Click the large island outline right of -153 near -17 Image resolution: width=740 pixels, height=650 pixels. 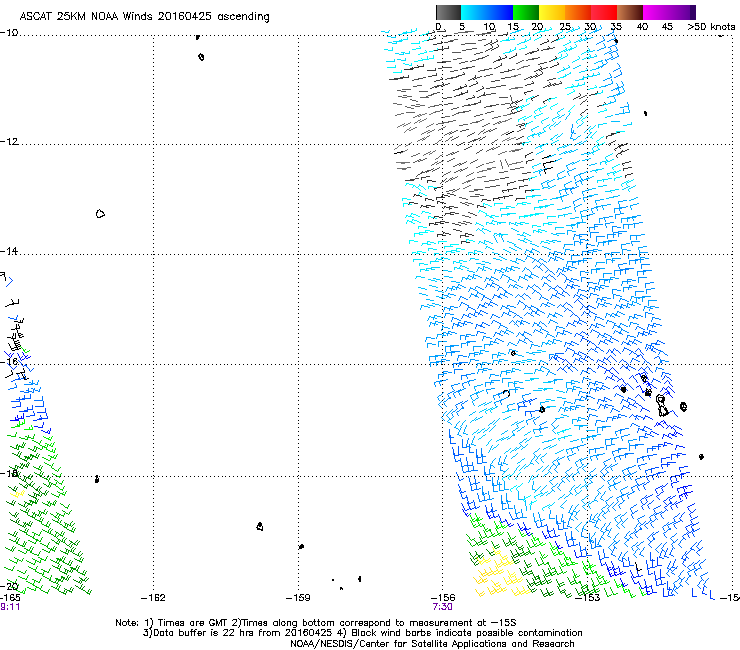tap(662, 406)
